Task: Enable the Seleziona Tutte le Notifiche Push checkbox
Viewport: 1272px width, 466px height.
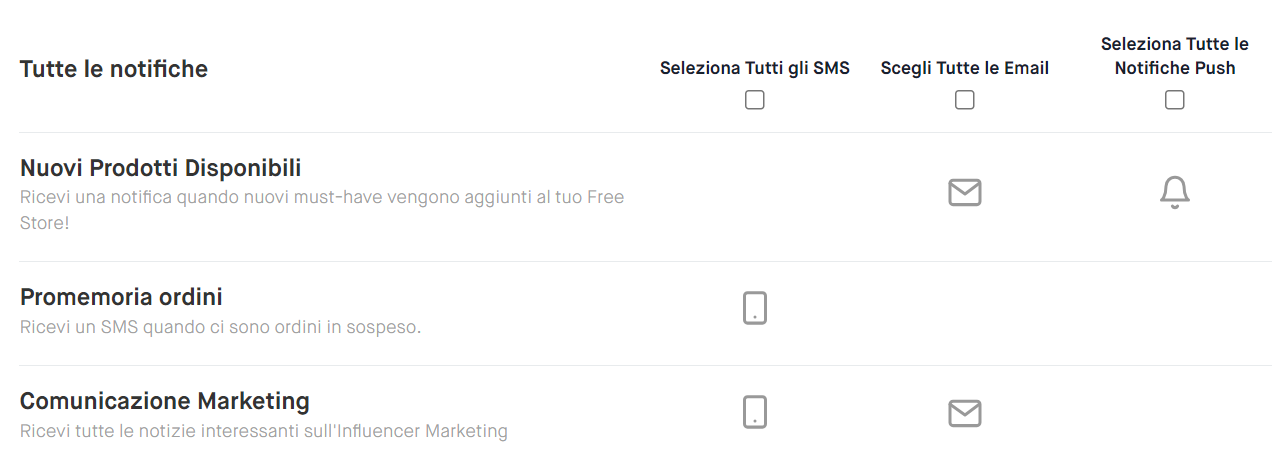Action: click(x=1175, y=100)
